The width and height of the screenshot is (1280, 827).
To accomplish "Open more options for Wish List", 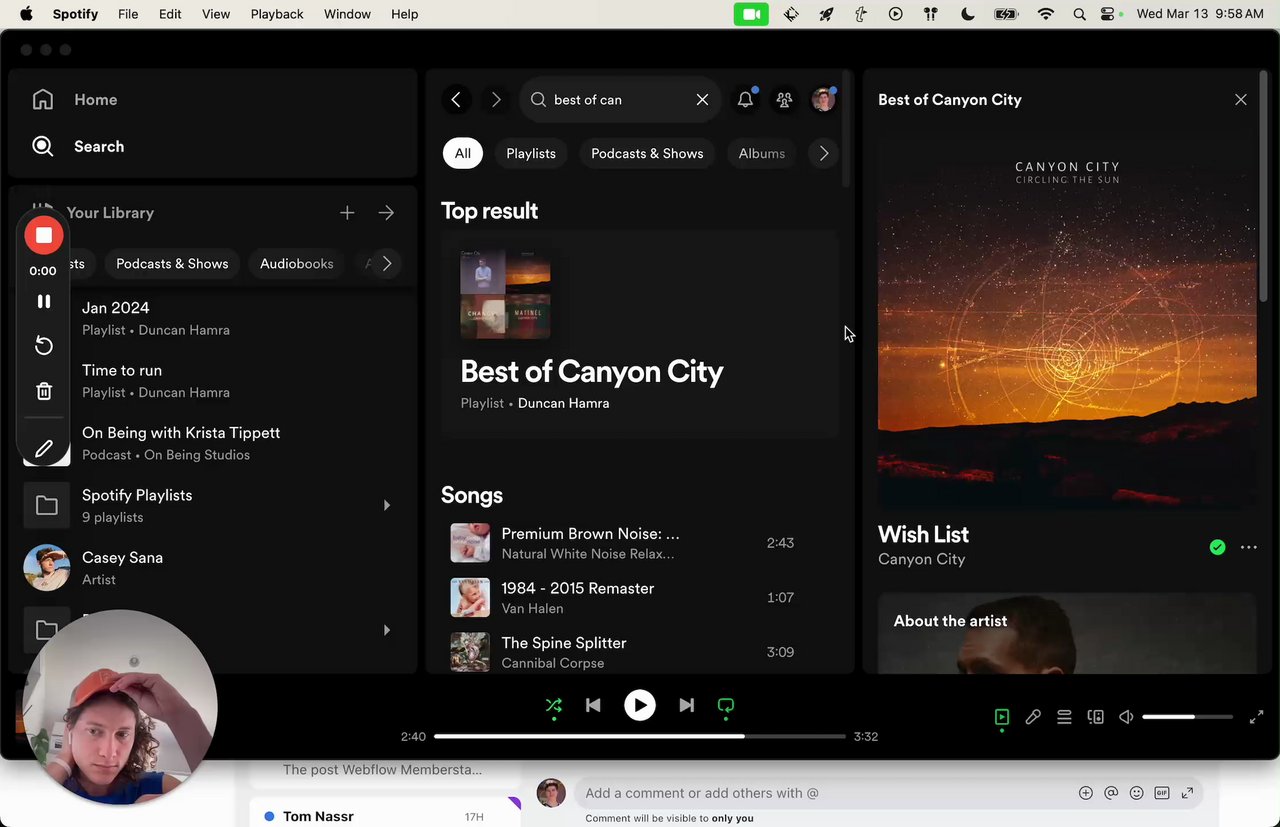I will point(1248,547).
